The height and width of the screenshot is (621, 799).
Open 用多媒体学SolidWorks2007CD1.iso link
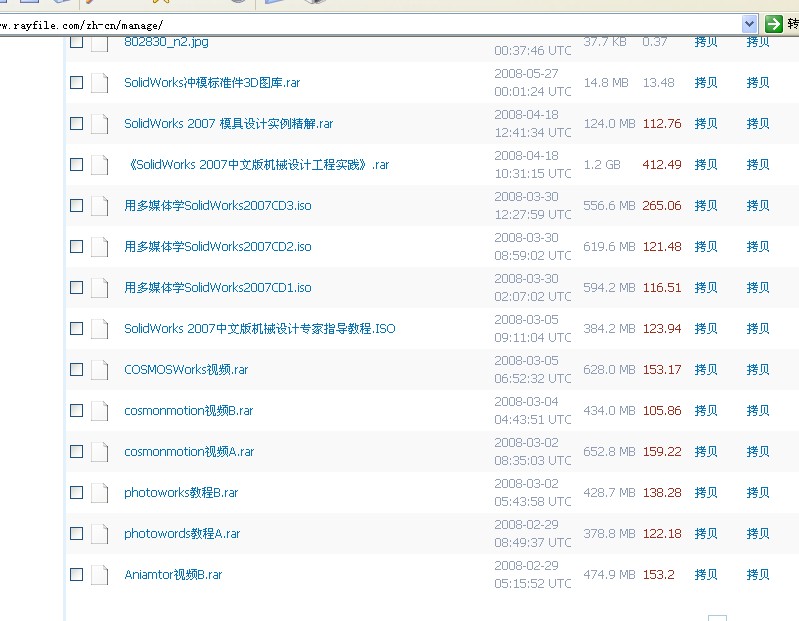(218, 288)
